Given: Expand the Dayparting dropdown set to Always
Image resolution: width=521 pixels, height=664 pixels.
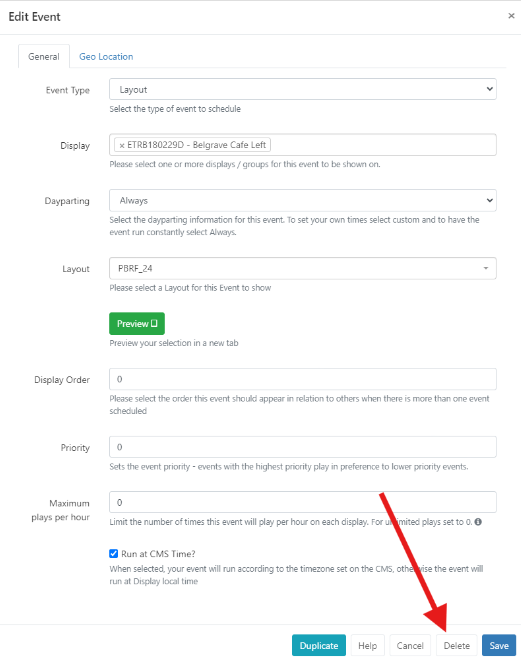Looking at the screenshot, I should [303, 200].
